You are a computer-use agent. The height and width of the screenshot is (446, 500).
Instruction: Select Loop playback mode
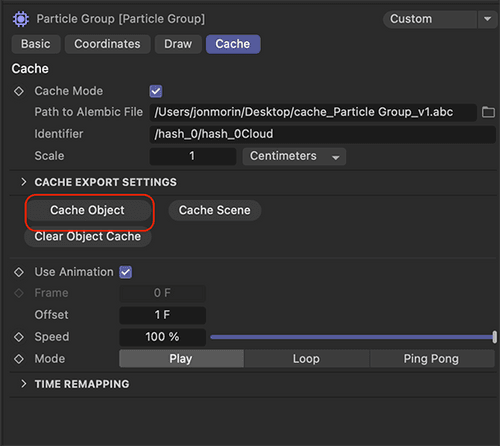point(306,359)
